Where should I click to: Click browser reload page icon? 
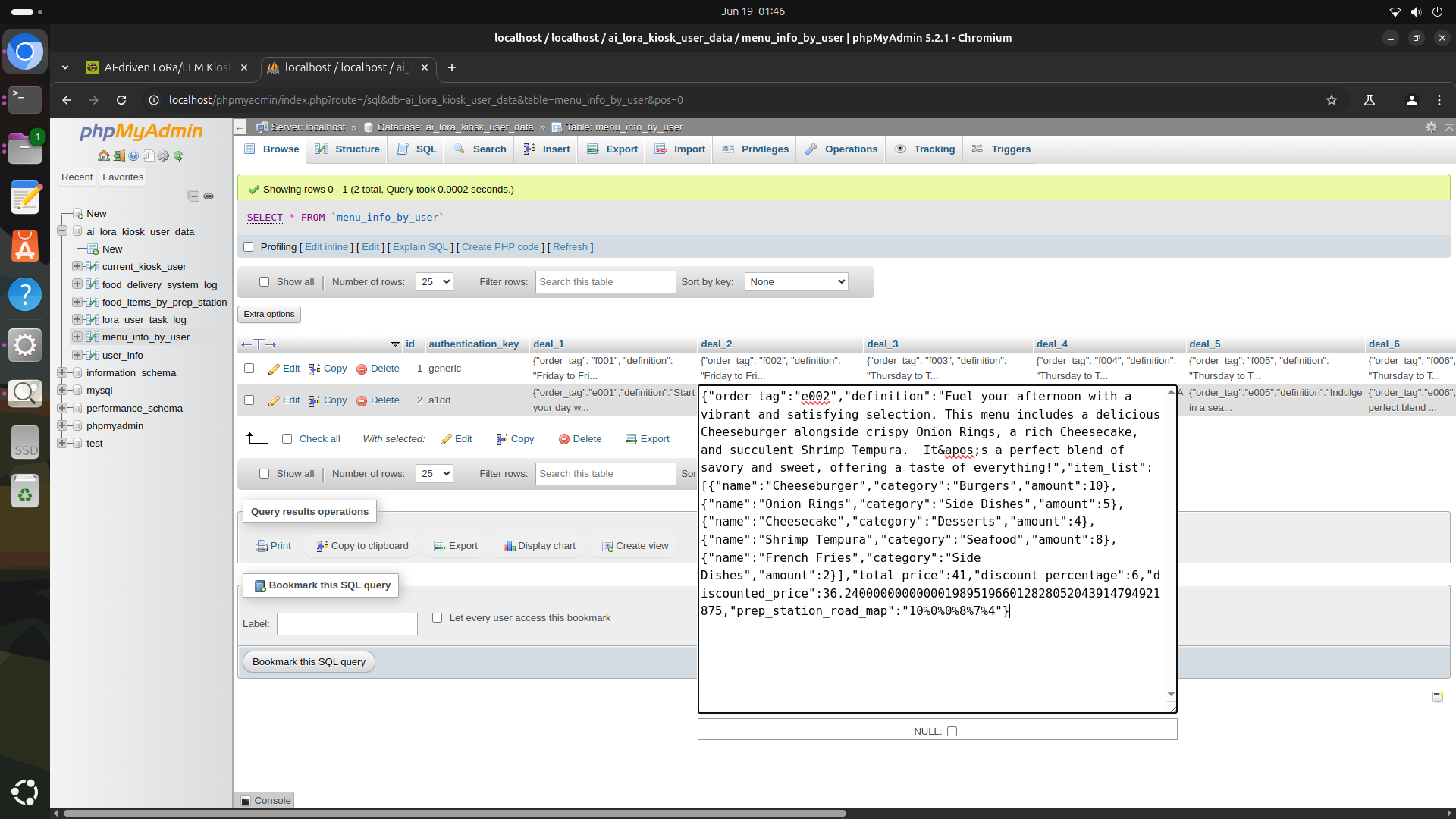click(x=121, y=100)
